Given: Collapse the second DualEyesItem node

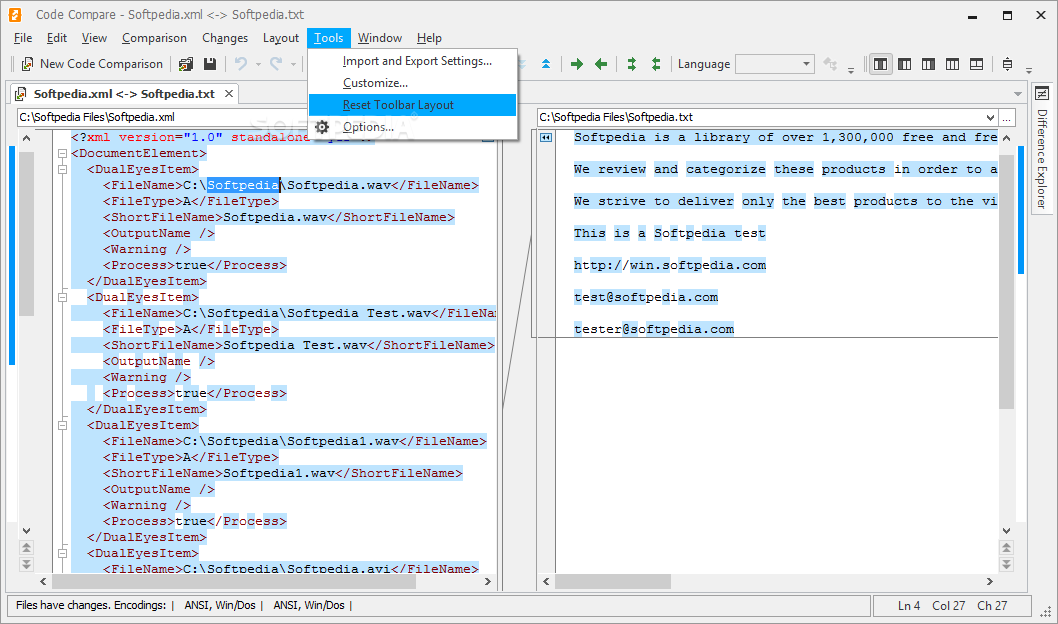Looking at the screenshot, I should [62, 297].
